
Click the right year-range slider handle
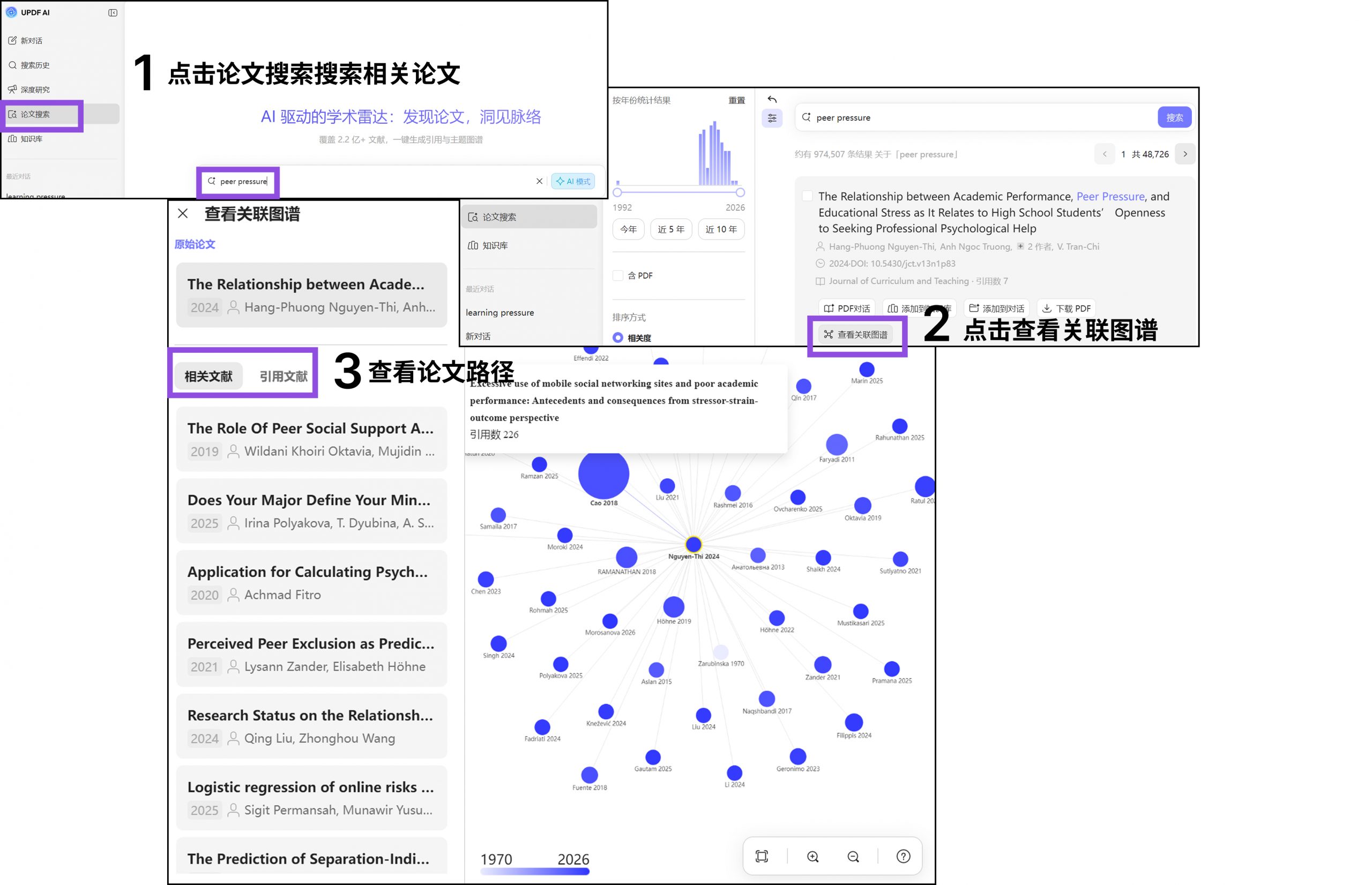coord(740,192)
